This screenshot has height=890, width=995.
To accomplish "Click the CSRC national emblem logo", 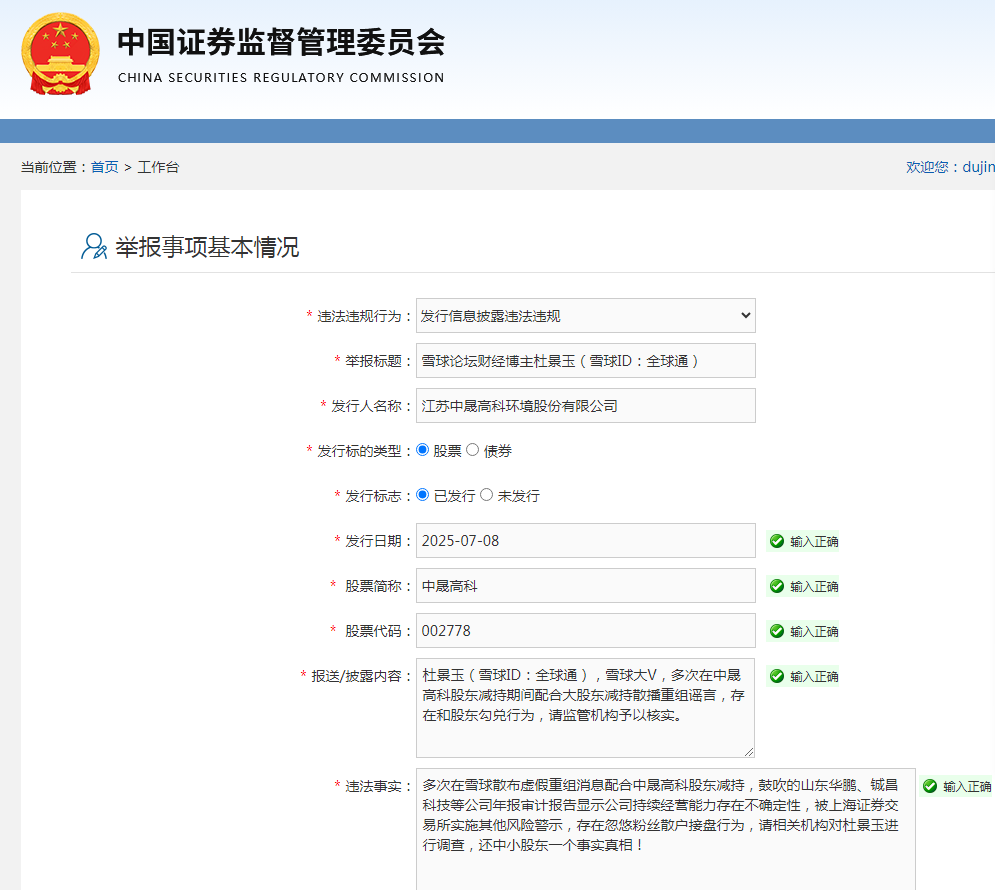I will (x=60, y=54).
